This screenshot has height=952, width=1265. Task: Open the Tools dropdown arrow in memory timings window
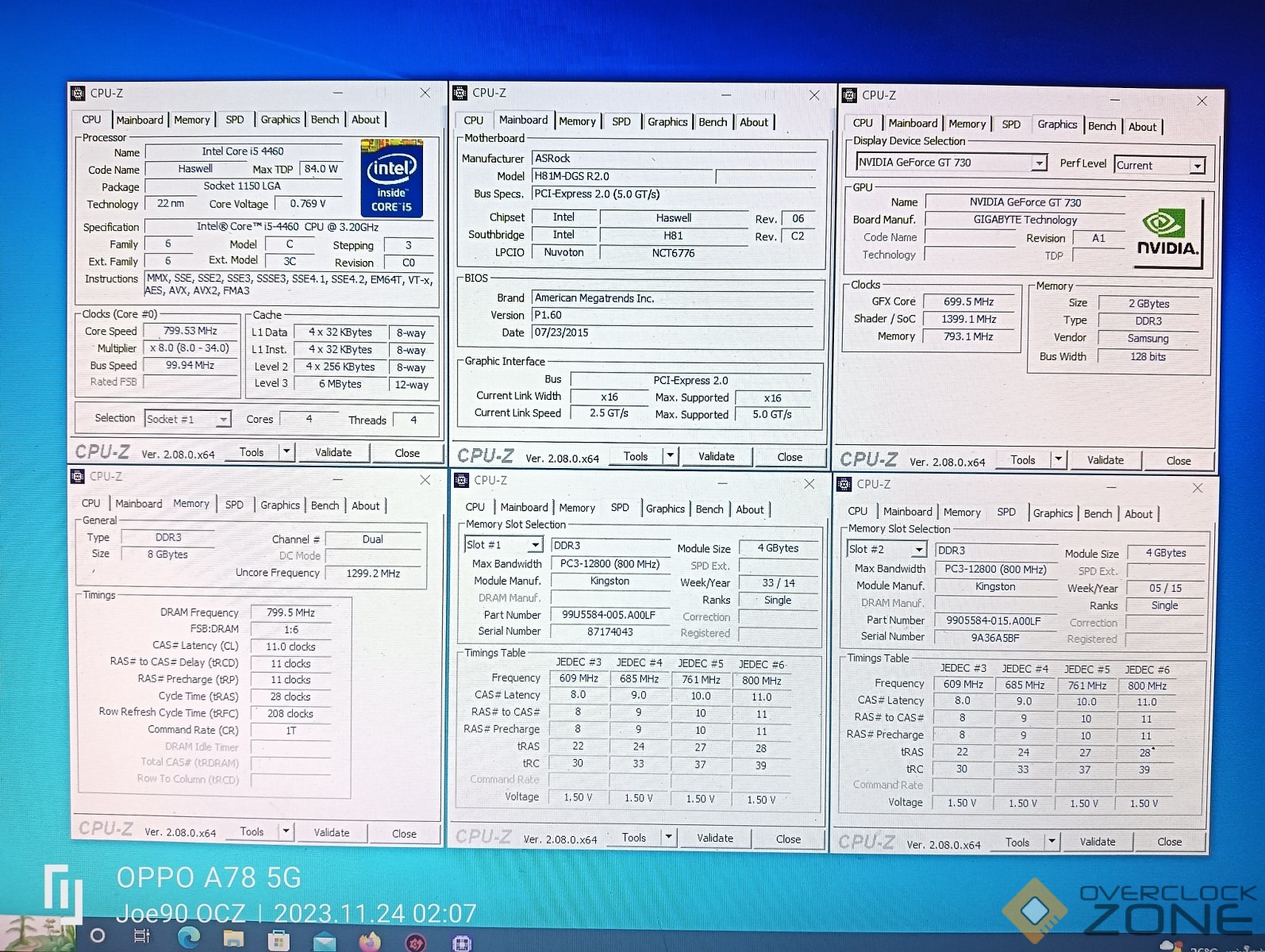(x=286, y=831)
